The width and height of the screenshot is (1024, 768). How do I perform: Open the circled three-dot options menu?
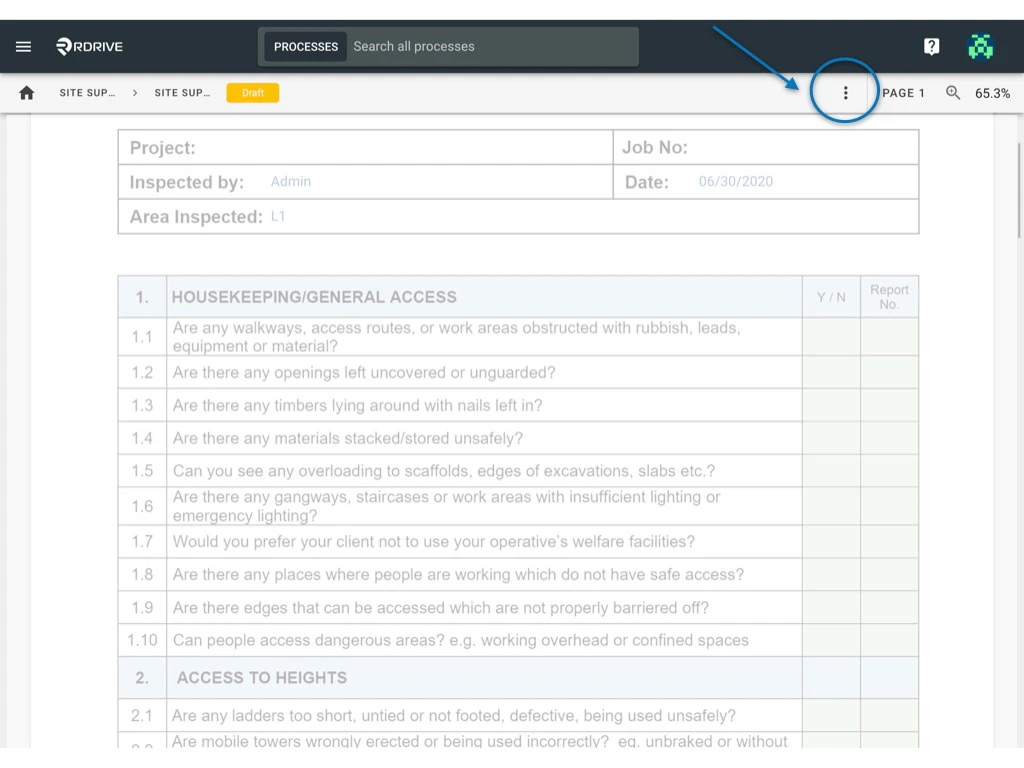pos(845,92)
